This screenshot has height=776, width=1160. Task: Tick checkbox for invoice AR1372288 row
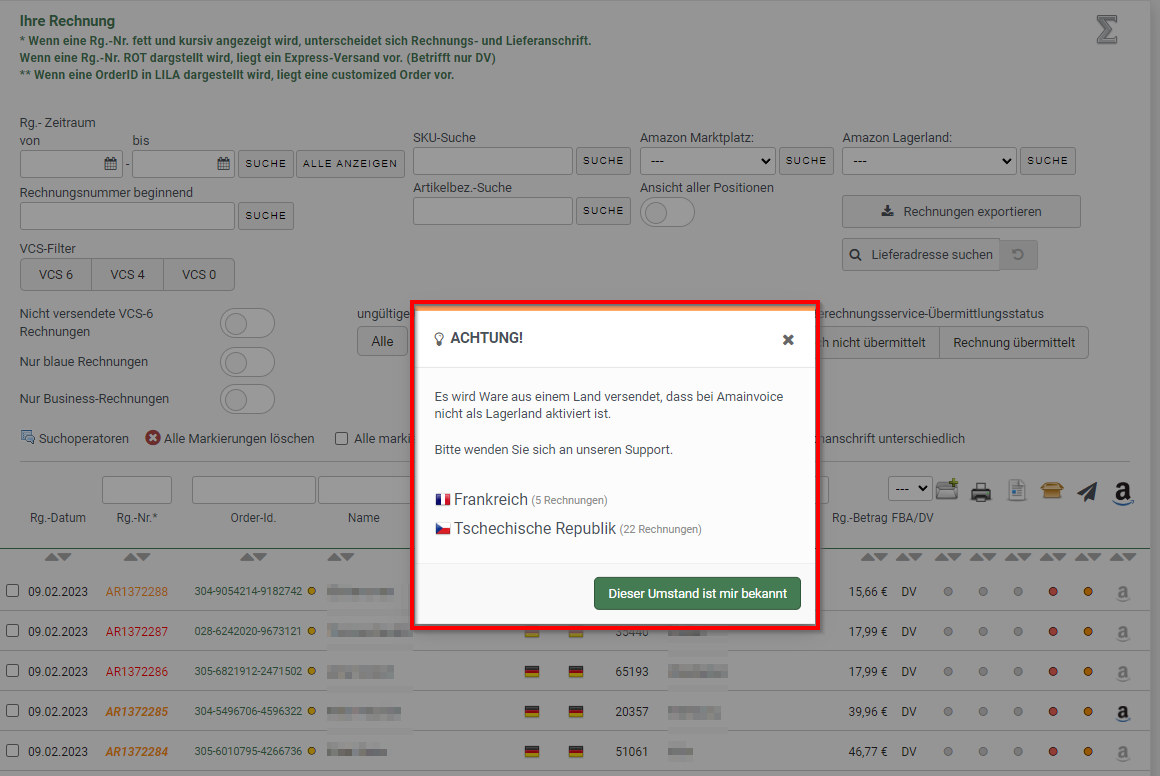pos(13,591)
